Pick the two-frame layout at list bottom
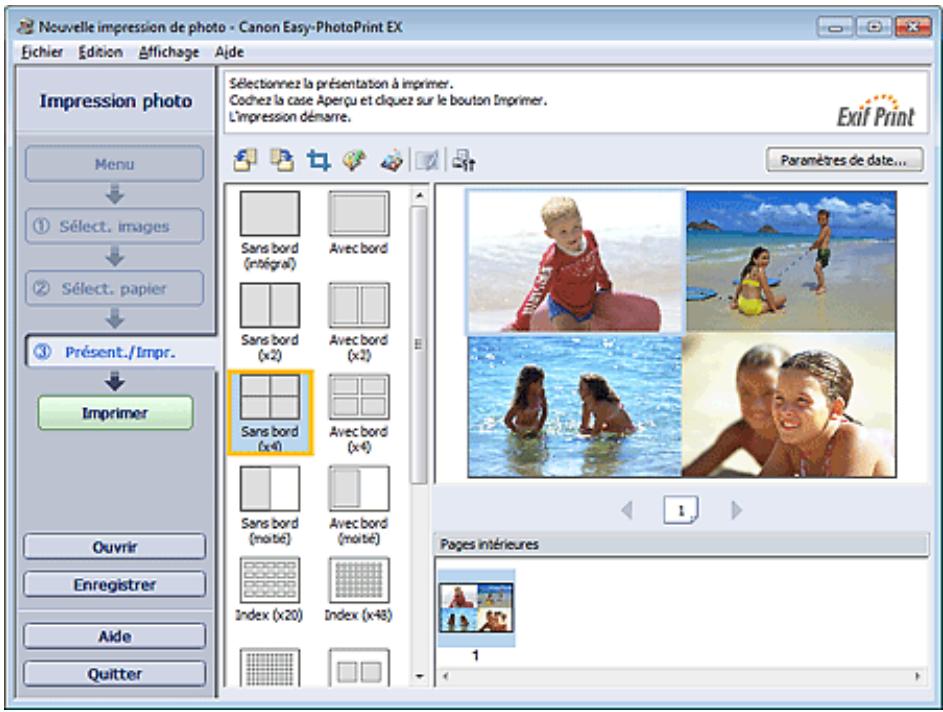 coord(358,668)
